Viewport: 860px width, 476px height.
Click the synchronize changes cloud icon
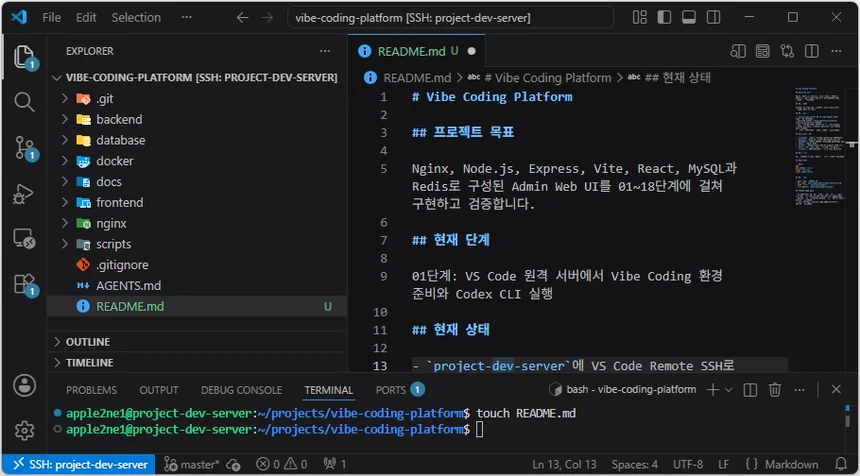coord(234,464)
